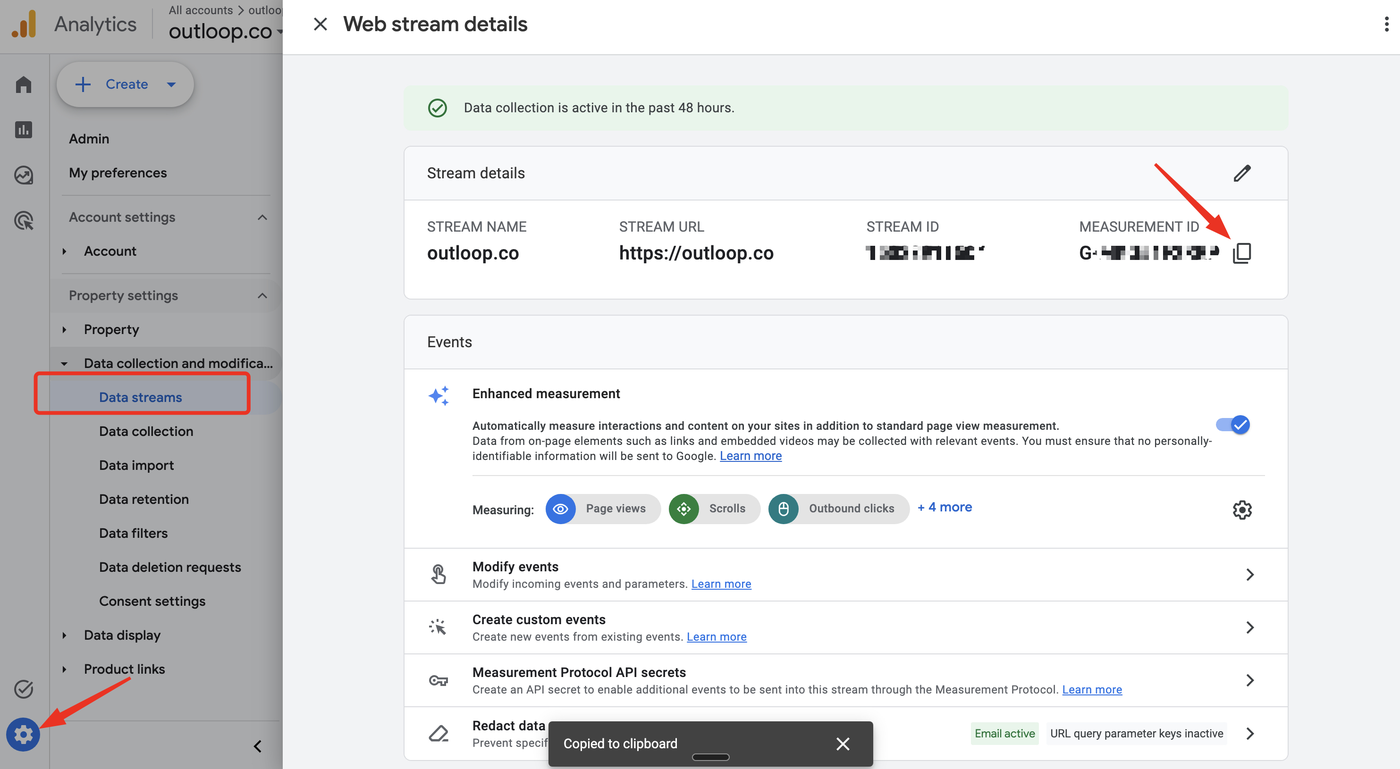The height and width of the screenshot is (769, 1400).
Task: Select Data streams in the sidebar
Action: point(140,397)
